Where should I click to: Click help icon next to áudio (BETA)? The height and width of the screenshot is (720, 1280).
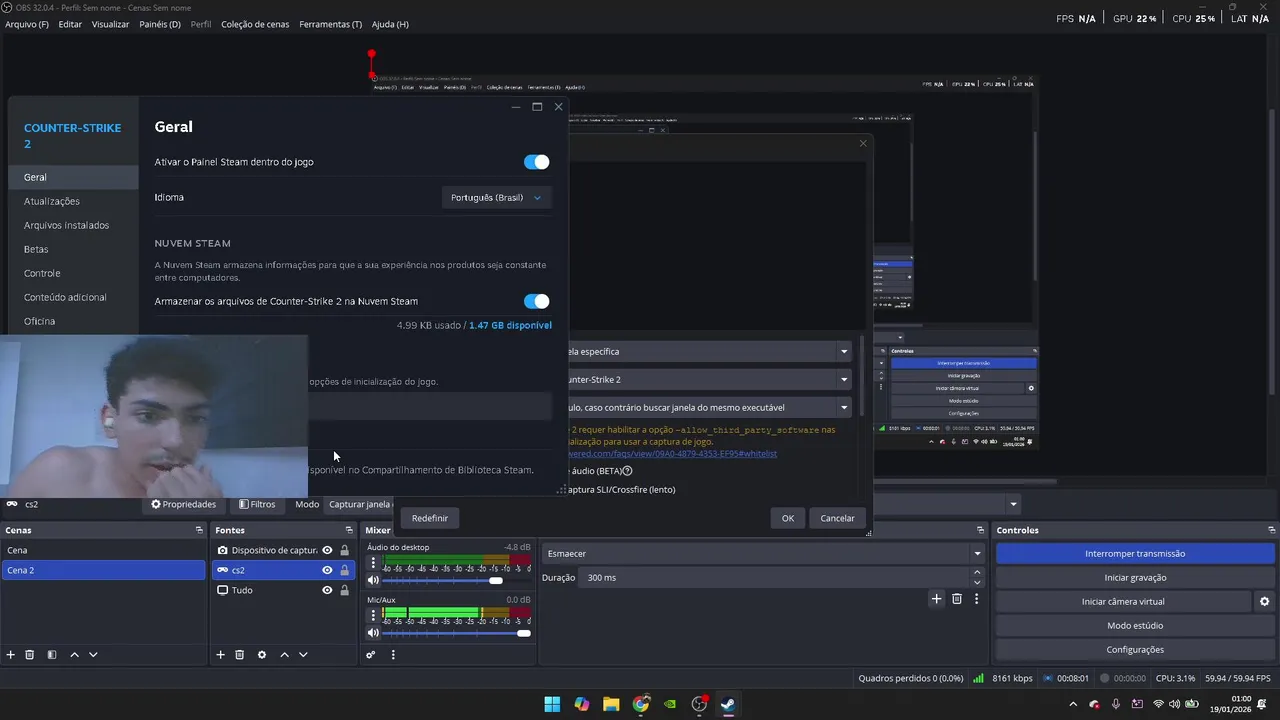coord(627,471)
